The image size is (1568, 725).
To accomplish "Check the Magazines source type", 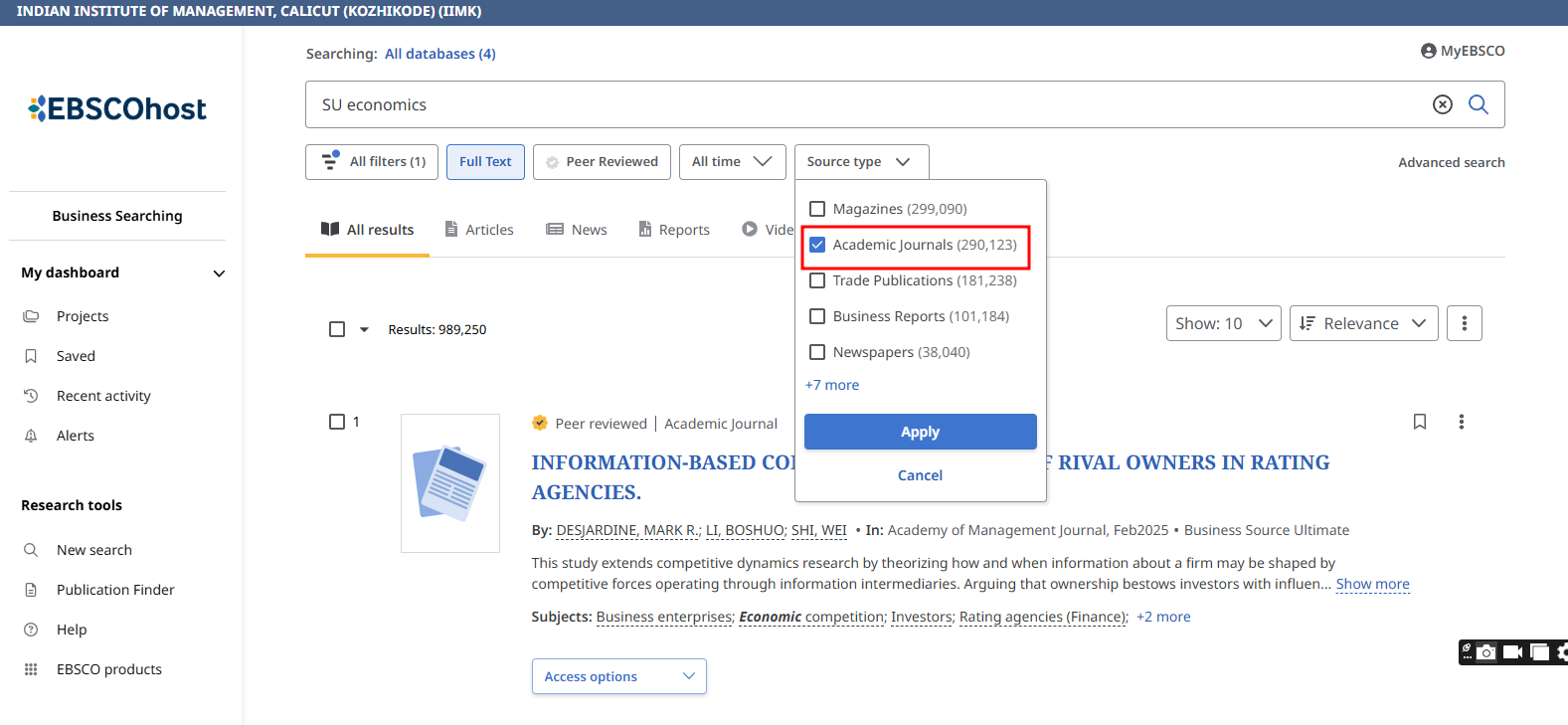I will (x=817, y=209).
